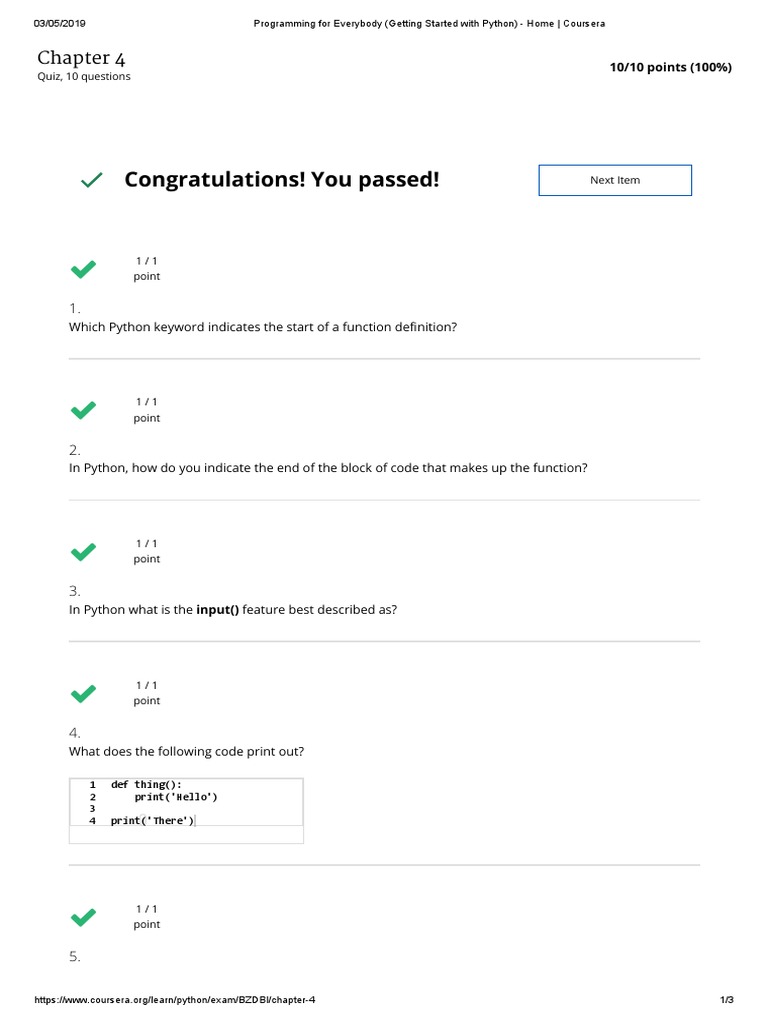The width and height of the screenshot is (768, 1024).
Task: Click the checkmark beside Congratulations heading
Action: pyautogui.click(x=92, y=180)
